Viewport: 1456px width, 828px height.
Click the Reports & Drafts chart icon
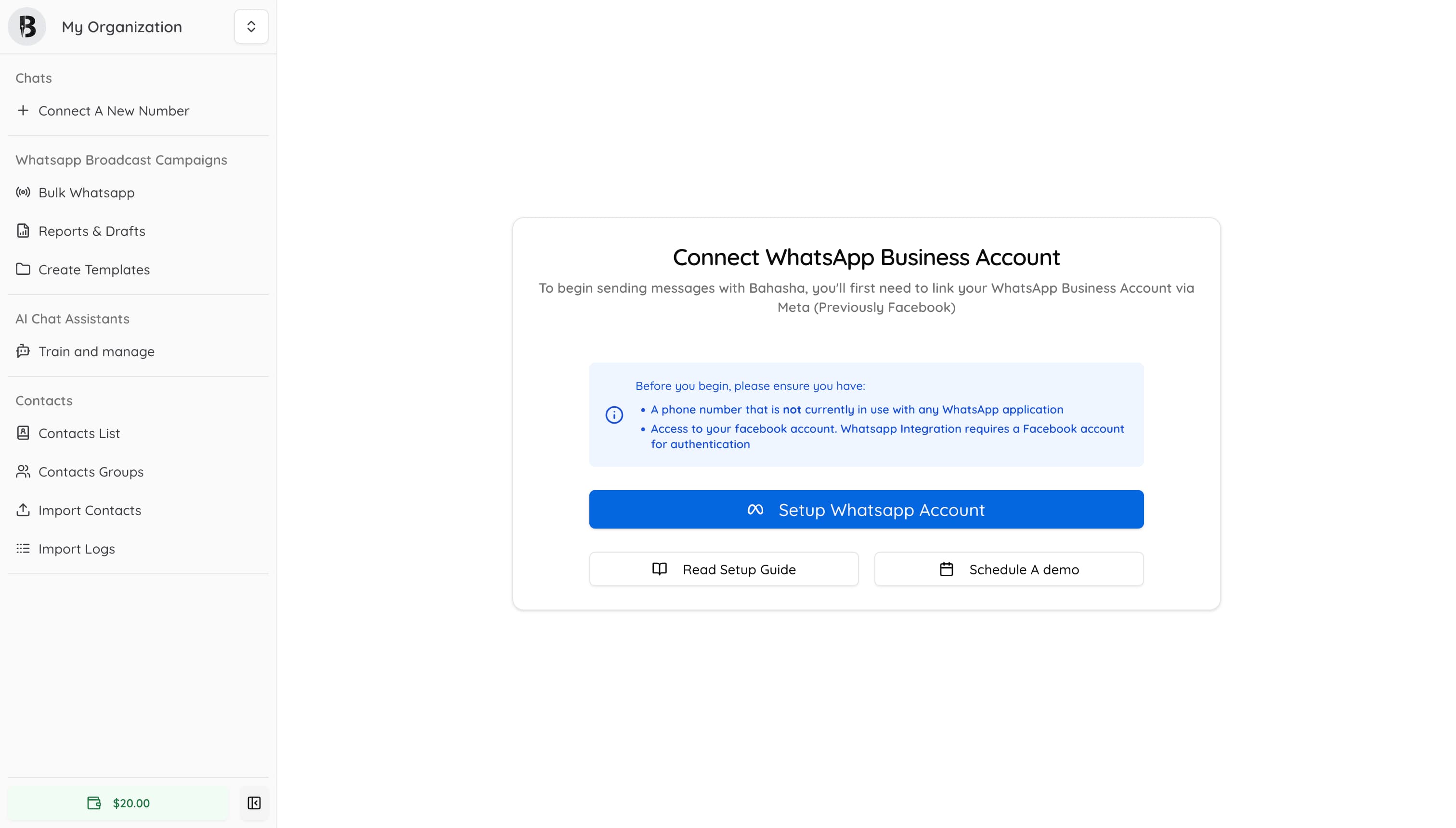23,231
